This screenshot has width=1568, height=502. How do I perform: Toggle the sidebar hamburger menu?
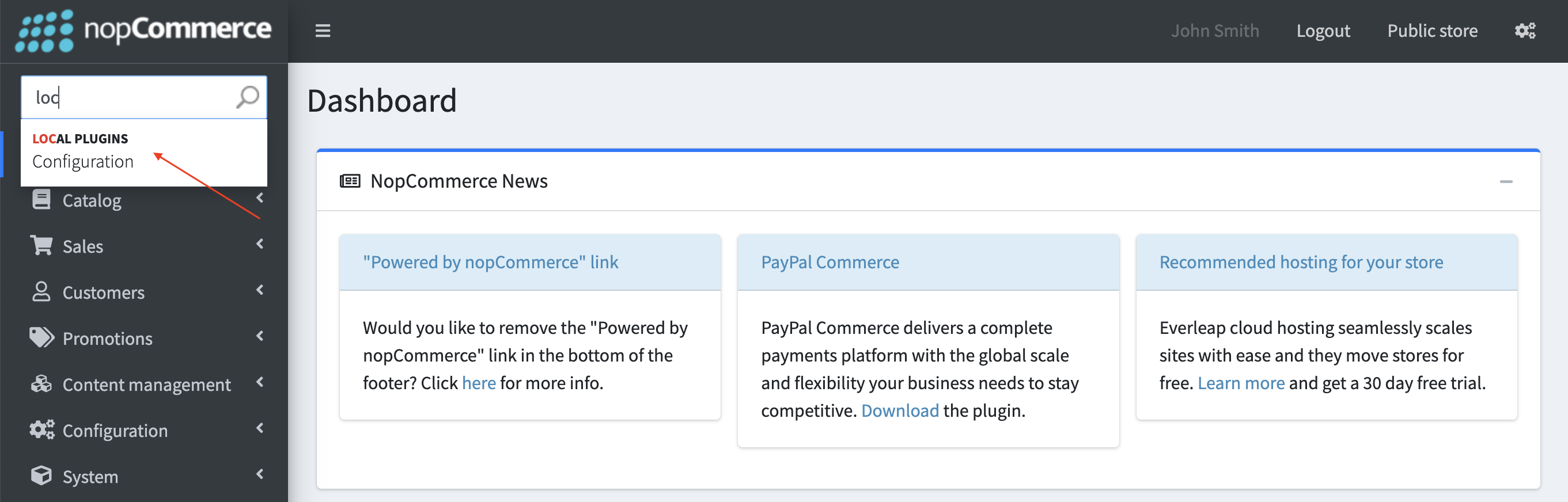tap(323, 31)
